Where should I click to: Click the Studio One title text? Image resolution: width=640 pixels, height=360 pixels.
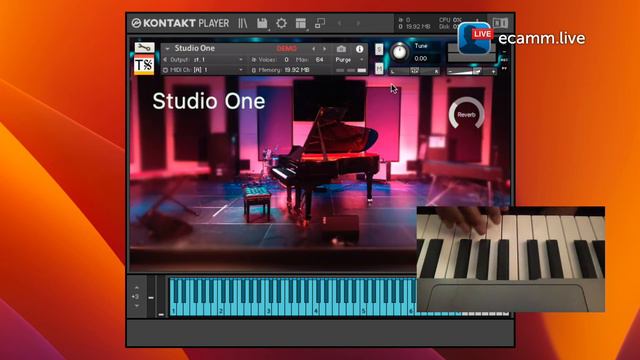click(x=209, y=101)
